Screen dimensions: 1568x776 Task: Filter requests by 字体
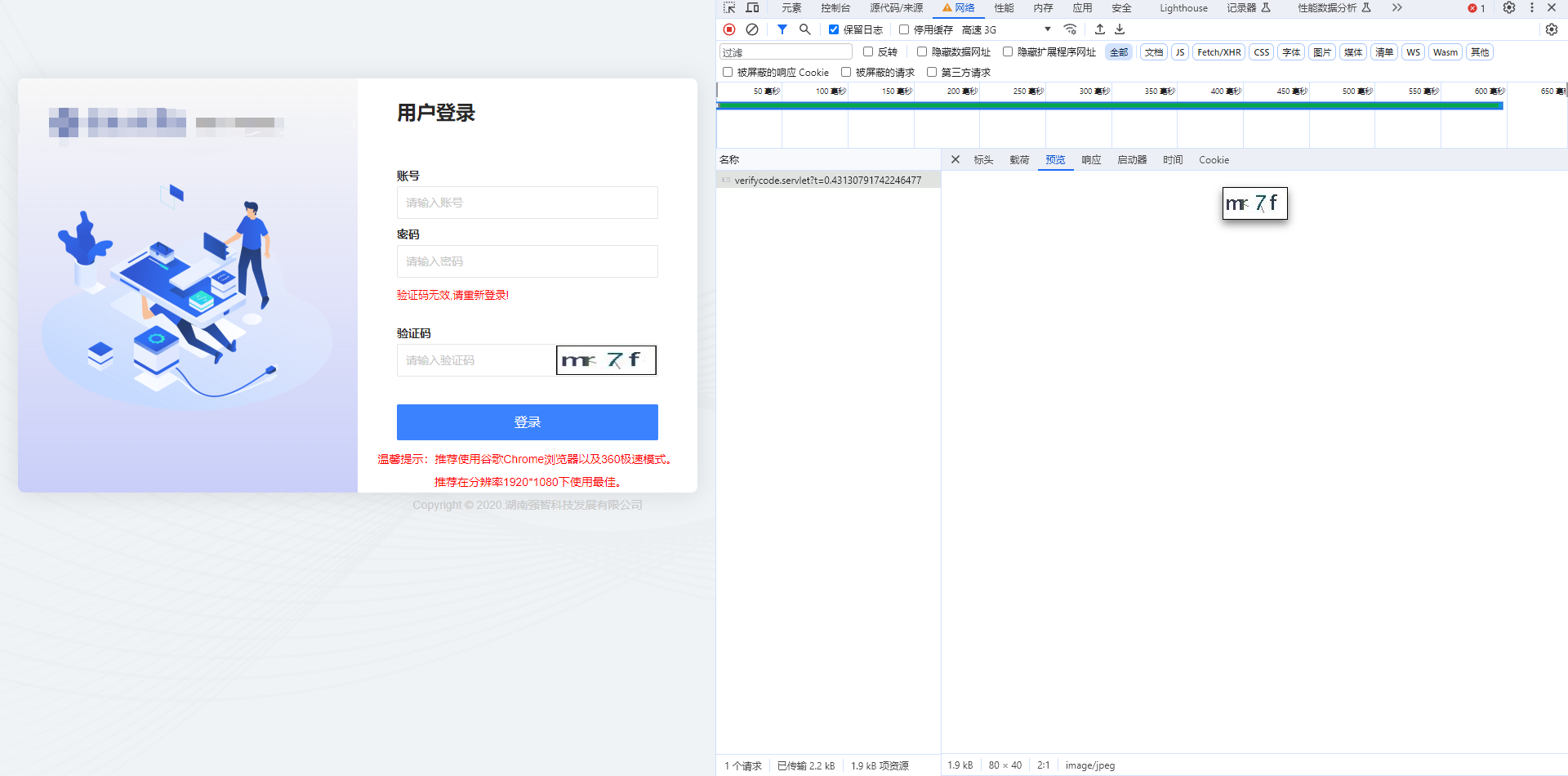(1291, 52)
